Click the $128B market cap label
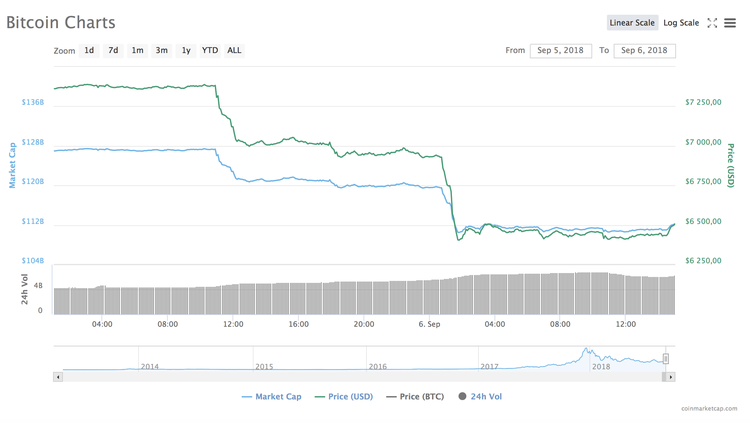Screen dimensions: 750x423 33,142
